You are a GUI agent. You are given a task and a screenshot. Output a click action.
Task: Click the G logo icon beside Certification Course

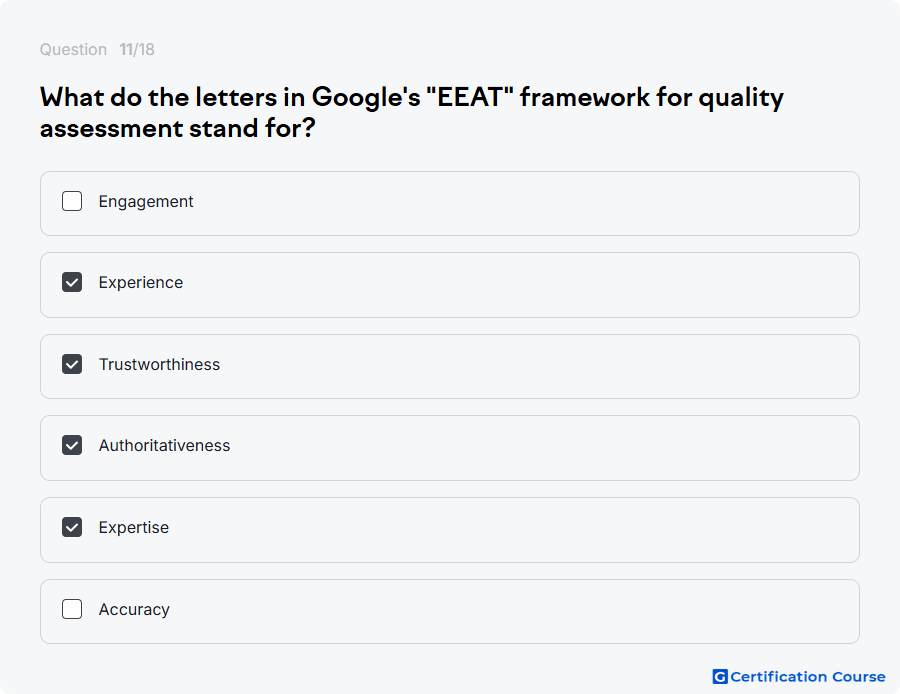point(720,677)
